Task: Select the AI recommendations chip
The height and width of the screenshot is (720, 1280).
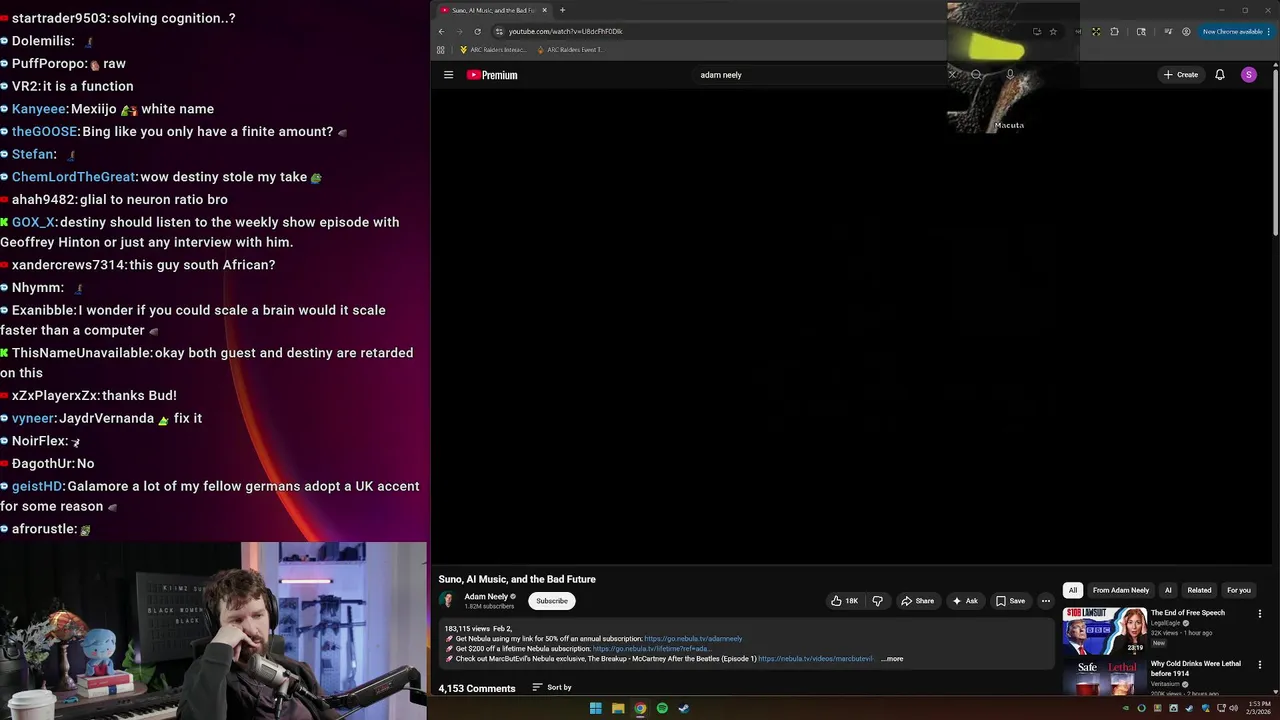Action: 1168,590
